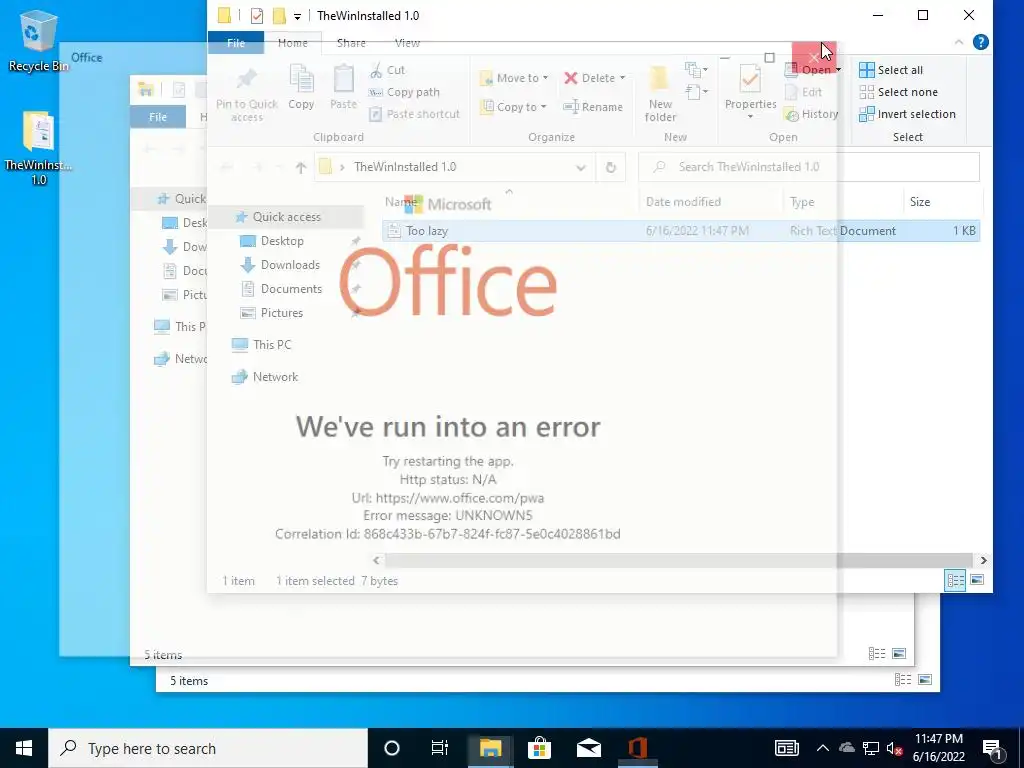Click the History command
1024x768 pixels.
click(811, 114)
